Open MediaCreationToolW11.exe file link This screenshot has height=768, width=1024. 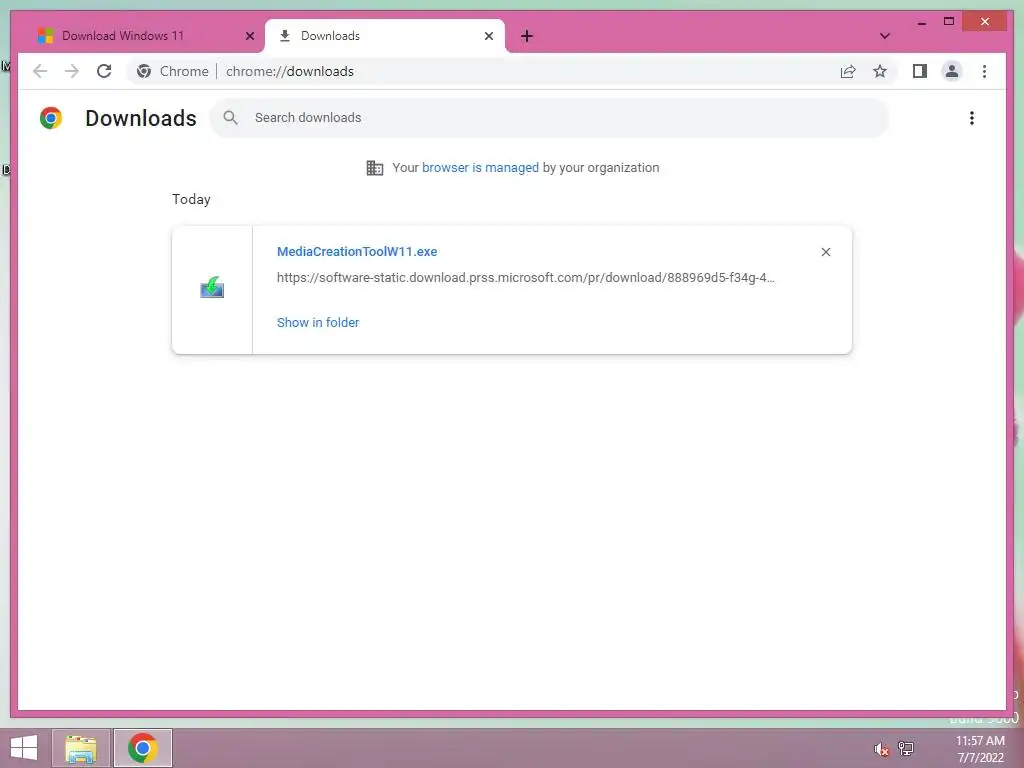(357, 251)
